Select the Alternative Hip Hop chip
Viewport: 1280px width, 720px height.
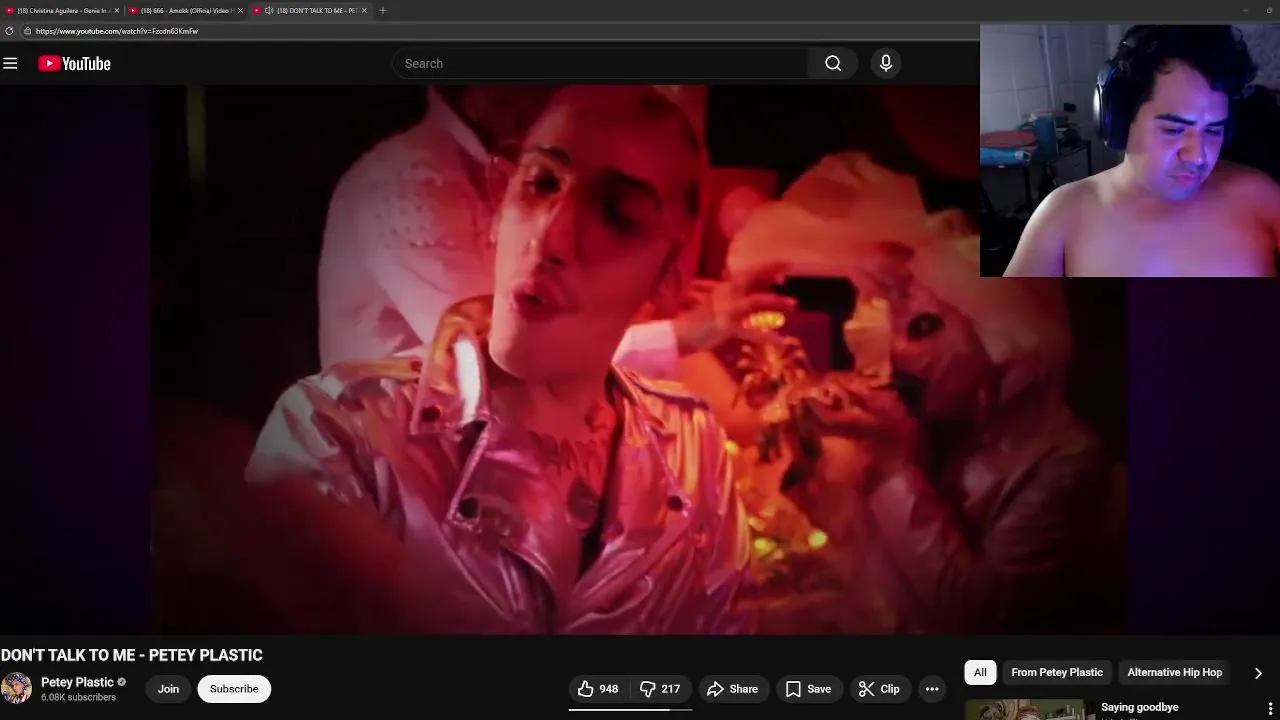click(x=1174, y=672)
